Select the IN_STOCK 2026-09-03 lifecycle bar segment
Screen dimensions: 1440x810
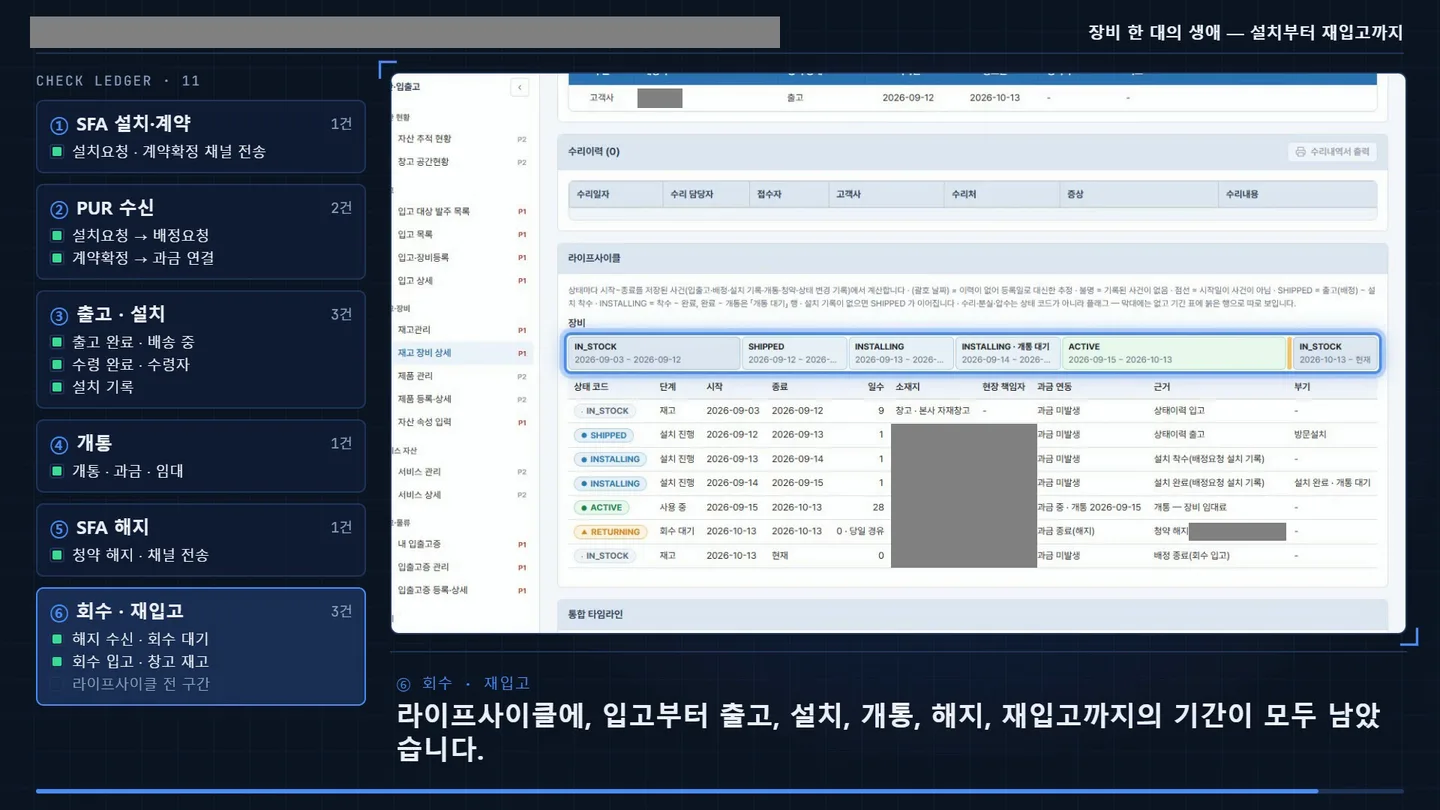[x=654, y=353]
